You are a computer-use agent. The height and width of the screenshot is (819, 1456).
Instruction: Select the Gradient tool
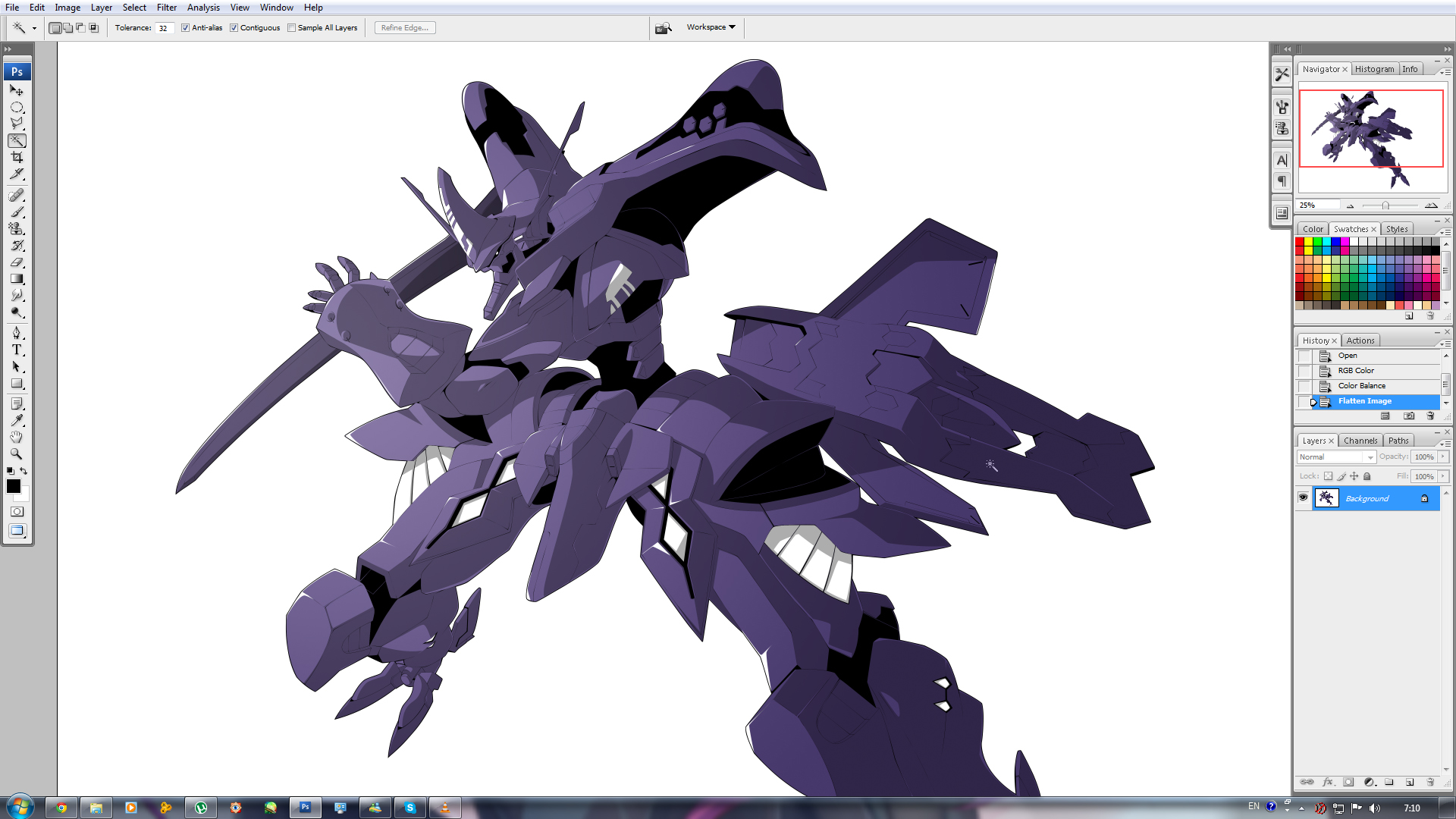tap(16, 278)
